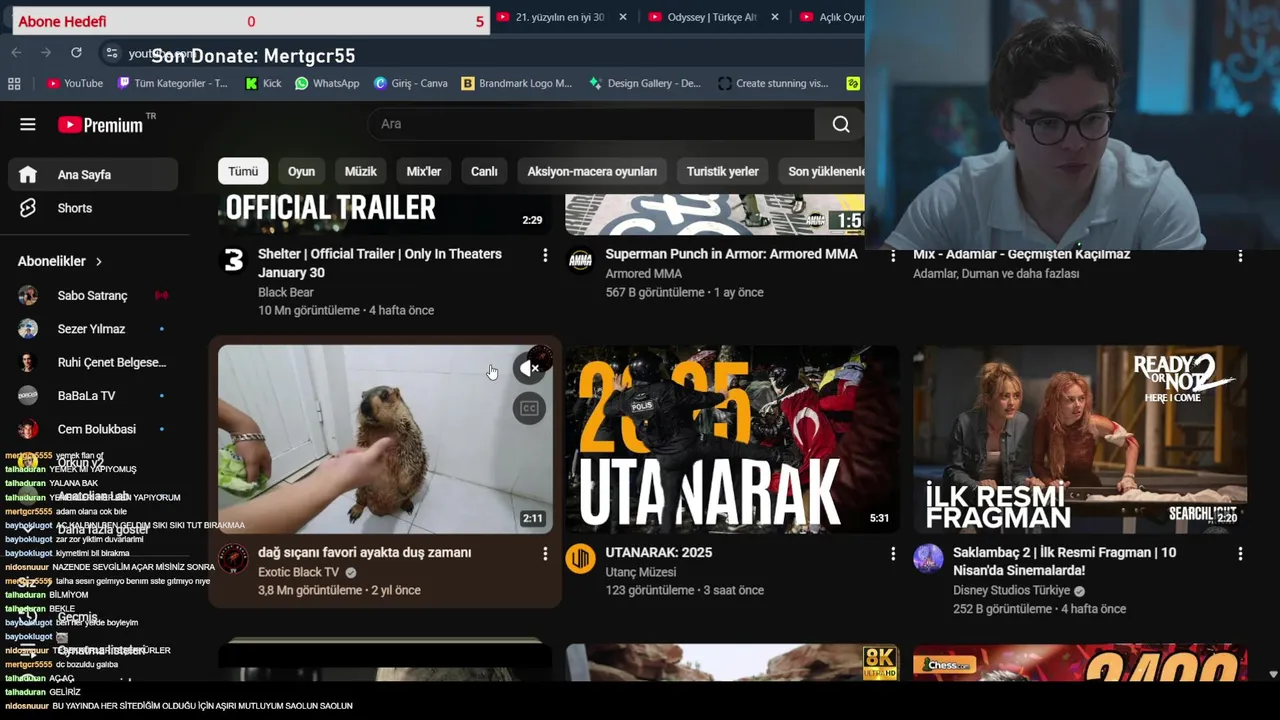Open the Ana Sayfa home icon

pos(28,174)
